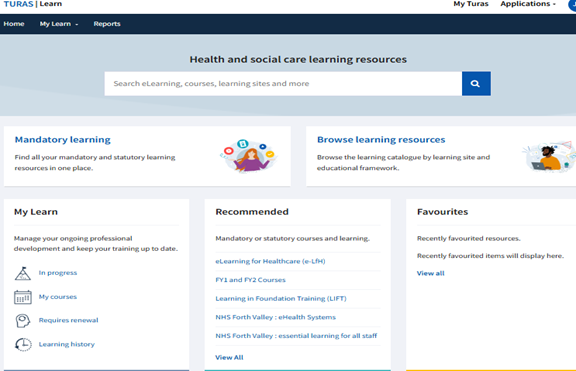
Task: Open the Reports menu item
Action: tap(107, 24)
